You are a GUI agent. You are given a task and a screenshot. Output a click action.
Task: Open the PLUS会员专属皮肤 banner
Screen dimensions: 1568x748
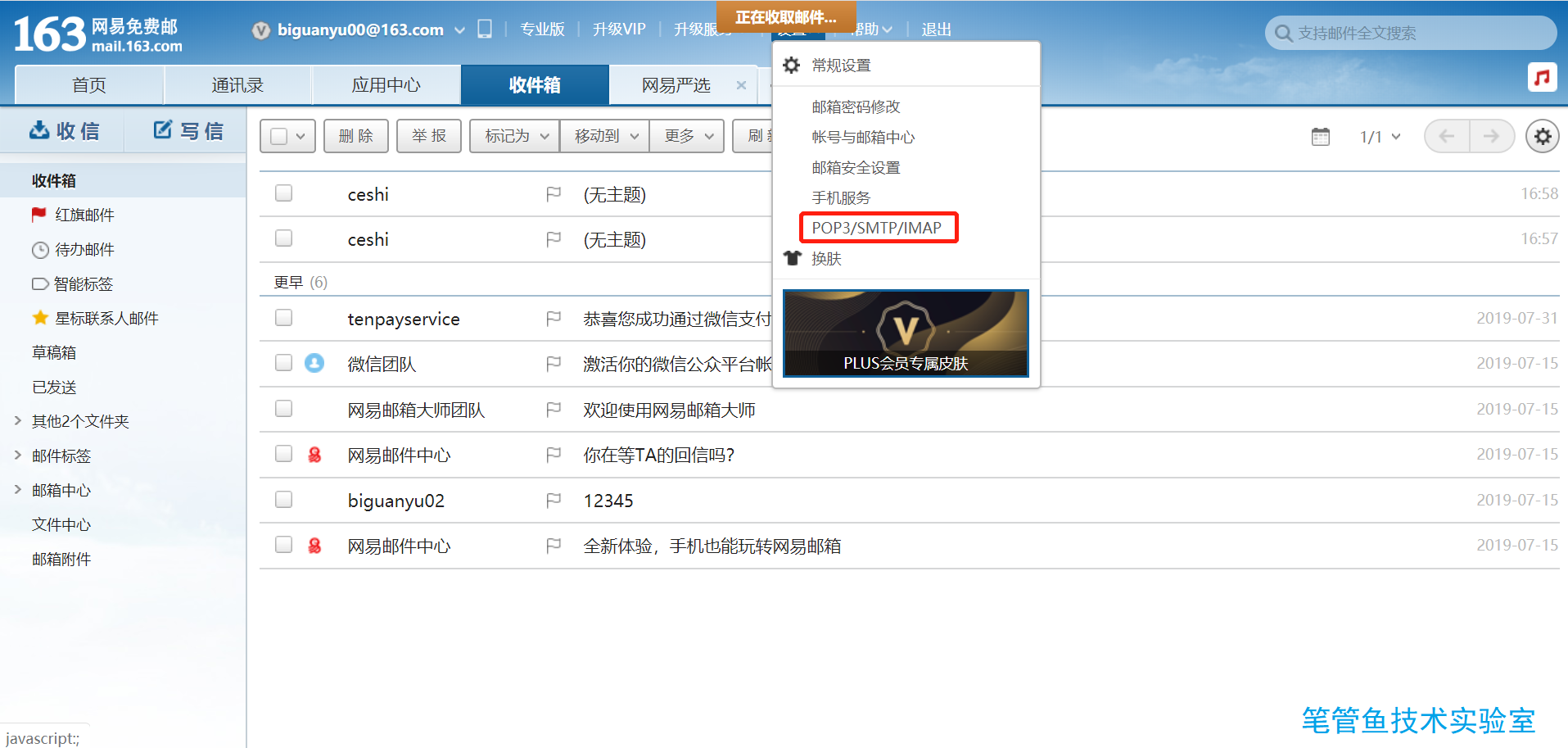point(905,333)
